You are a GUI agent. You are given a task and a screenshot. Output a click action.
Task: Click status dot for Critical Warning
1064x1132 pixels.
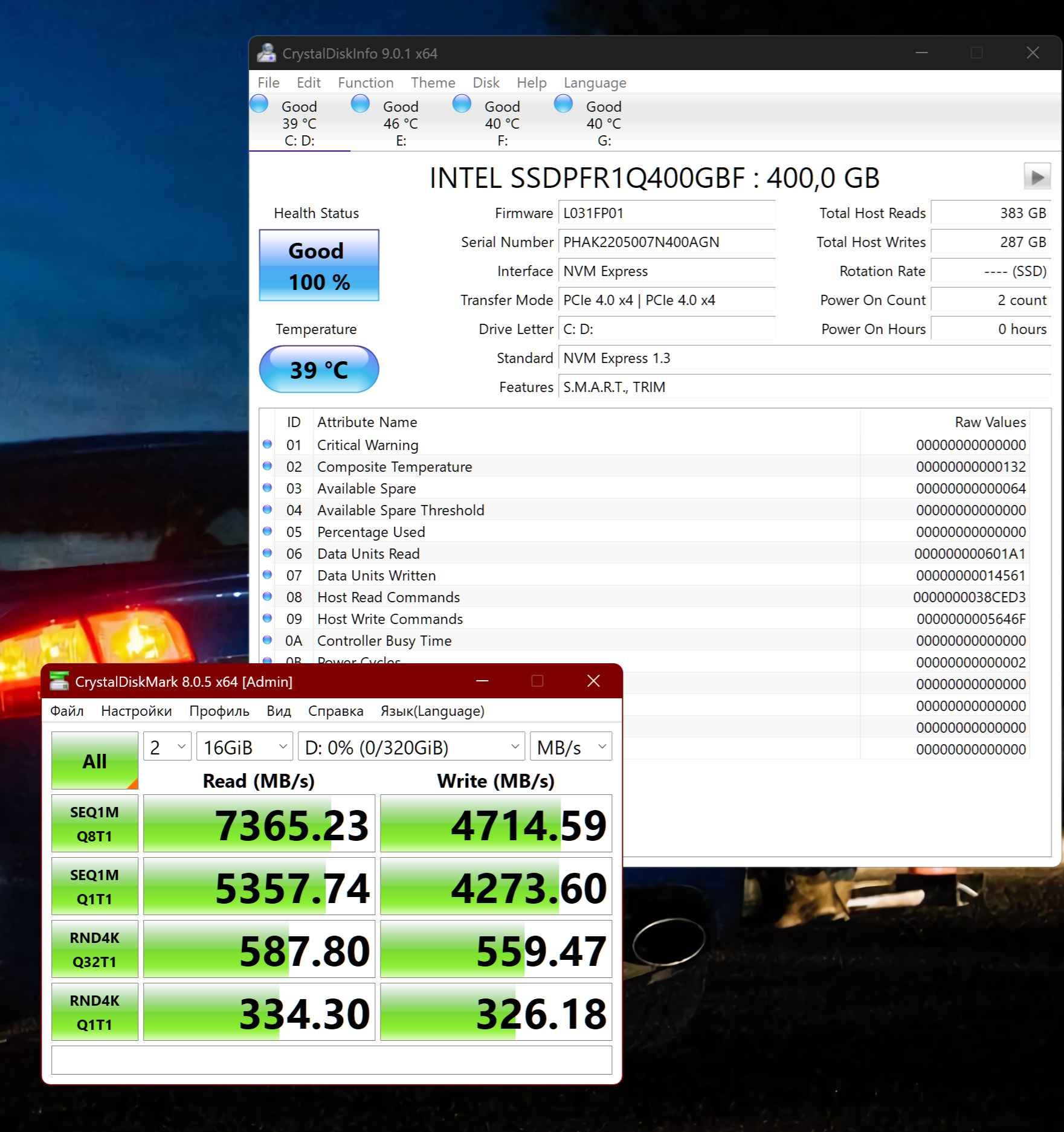267,445
